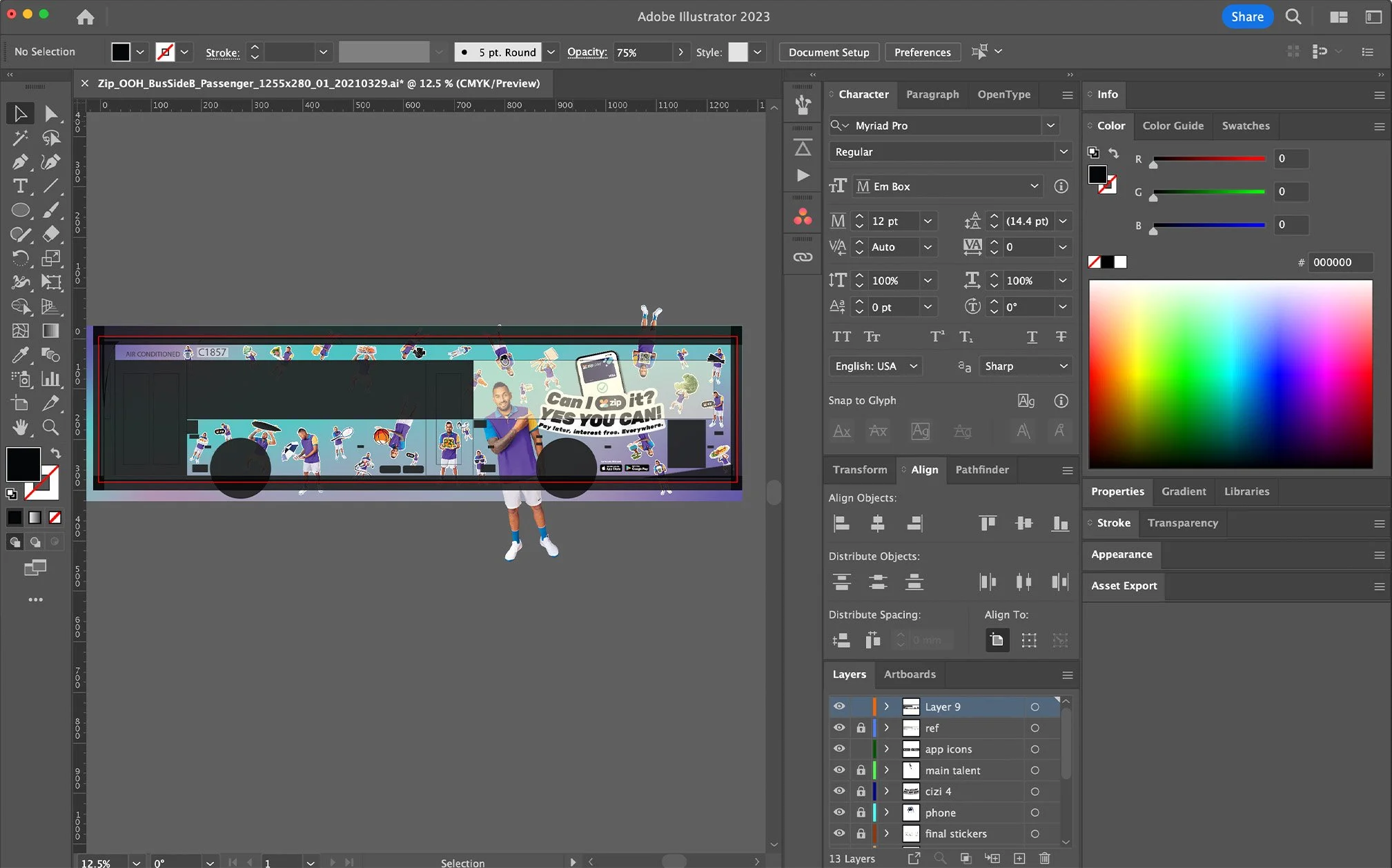
Task: Delete selection with Layers trash icon
Action: coord(1044,858)
